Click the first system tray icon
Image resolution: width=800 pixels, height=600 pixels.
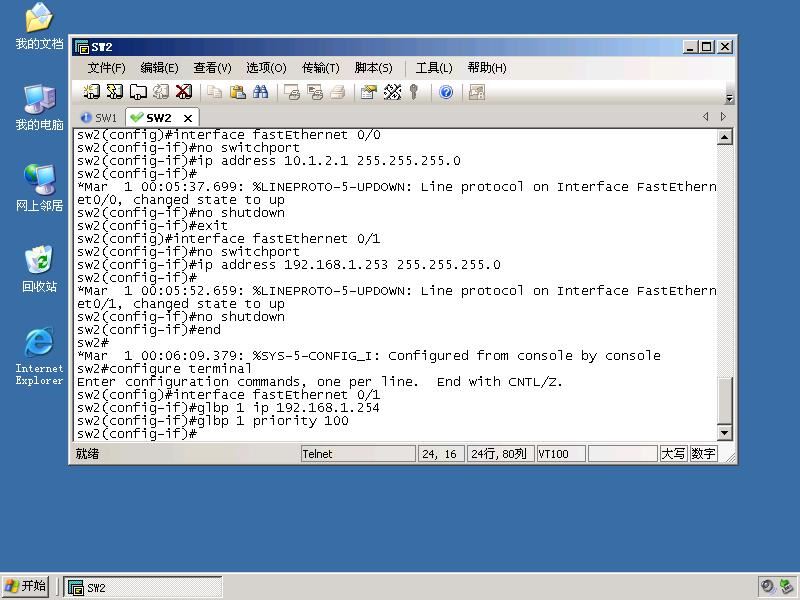point(767,586)
